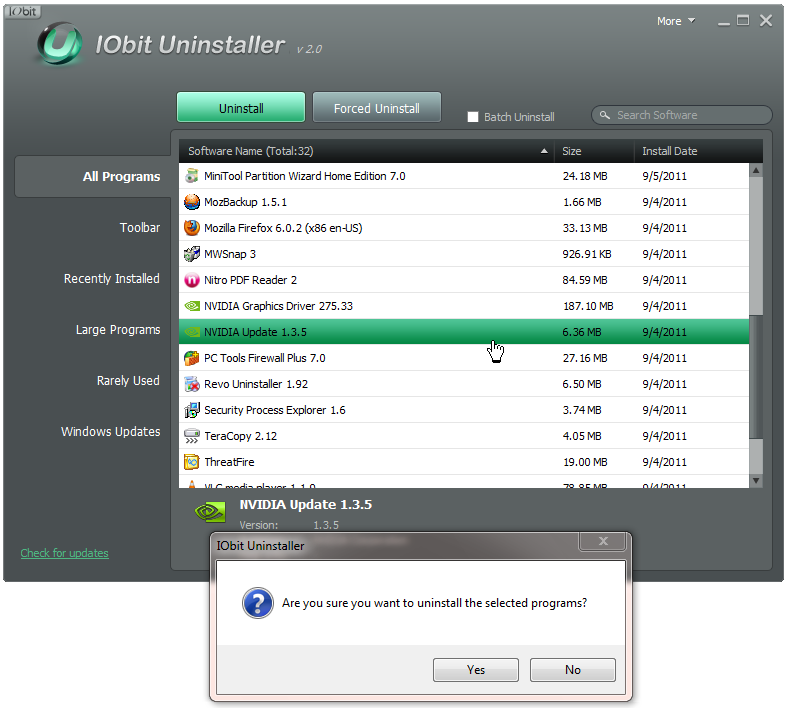This screenshot has height=708, width=787.
Task: Cancel uninstall with No button
Action: [x=573, y=670]
